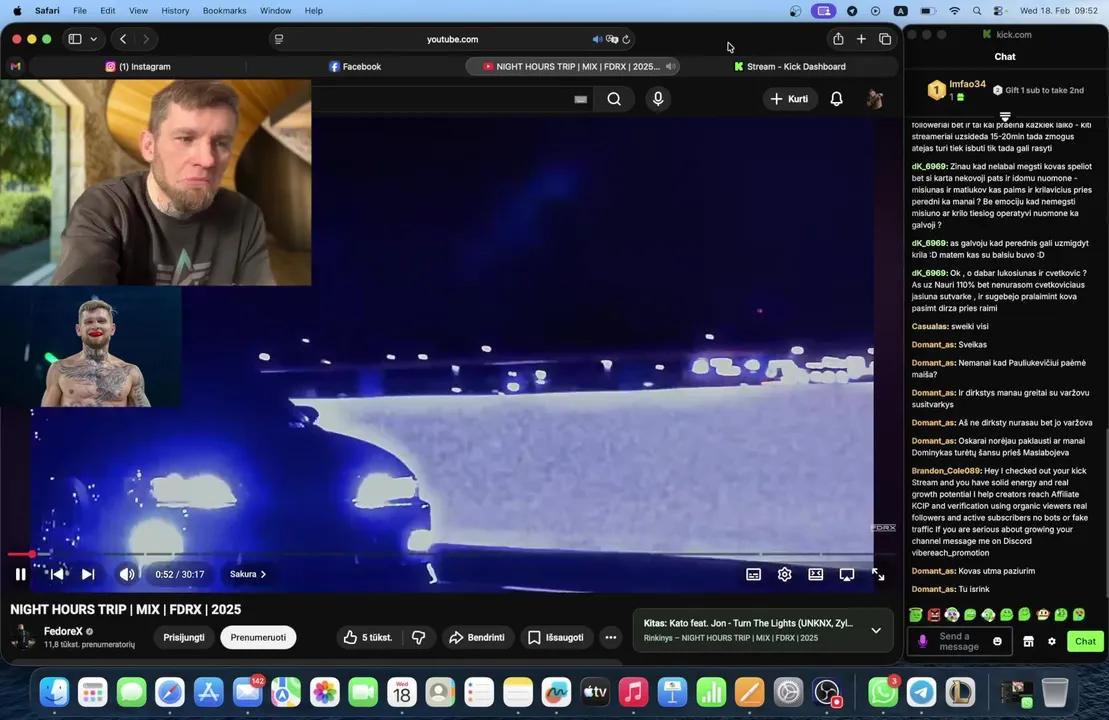Open the Bookmarks menu in menu bar
Viewport: 1109px width, 720px height.
point(224,11)
